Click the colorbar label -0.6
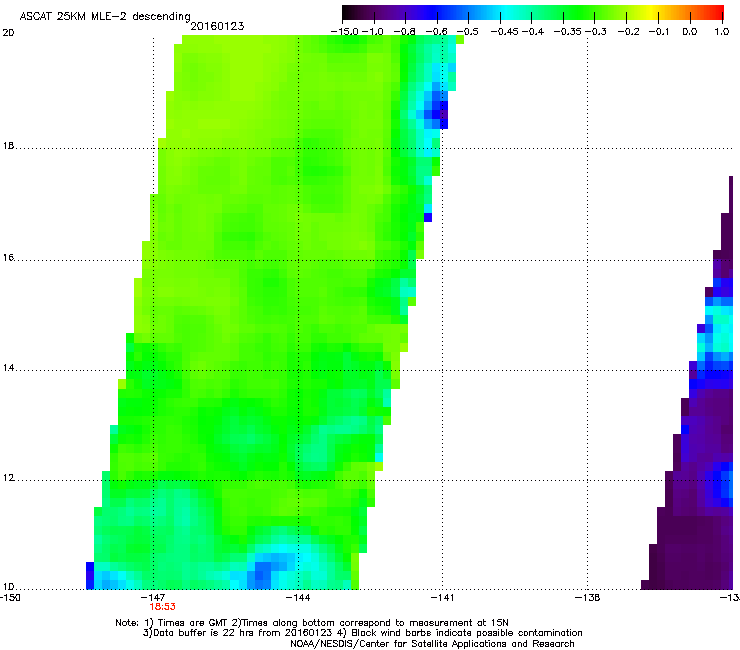The image size is (740, 650). click(x=437, y=32)
